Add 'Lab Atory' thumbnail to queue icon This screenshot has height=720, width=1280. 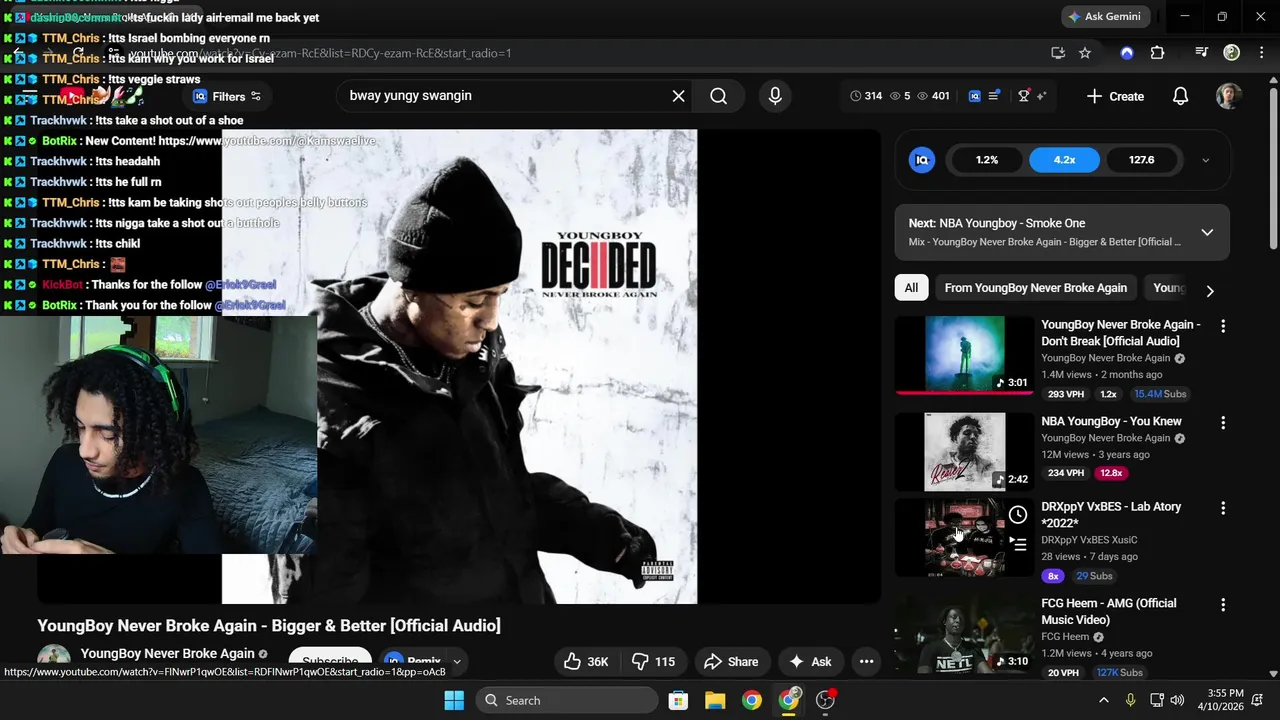1017,544
